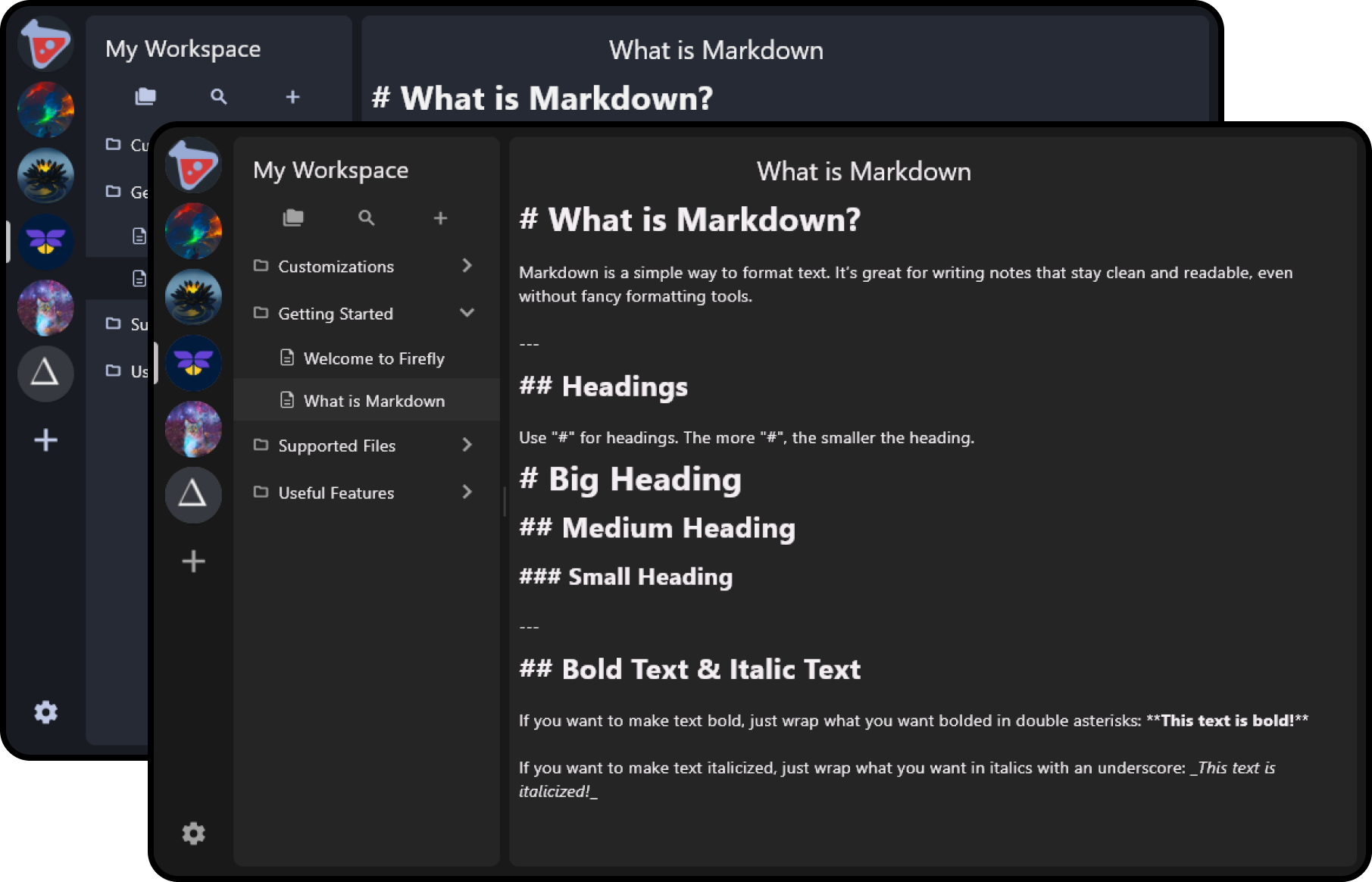1372x882 pixels.
Task: Click the My Workspace heading
Action: 331,170
